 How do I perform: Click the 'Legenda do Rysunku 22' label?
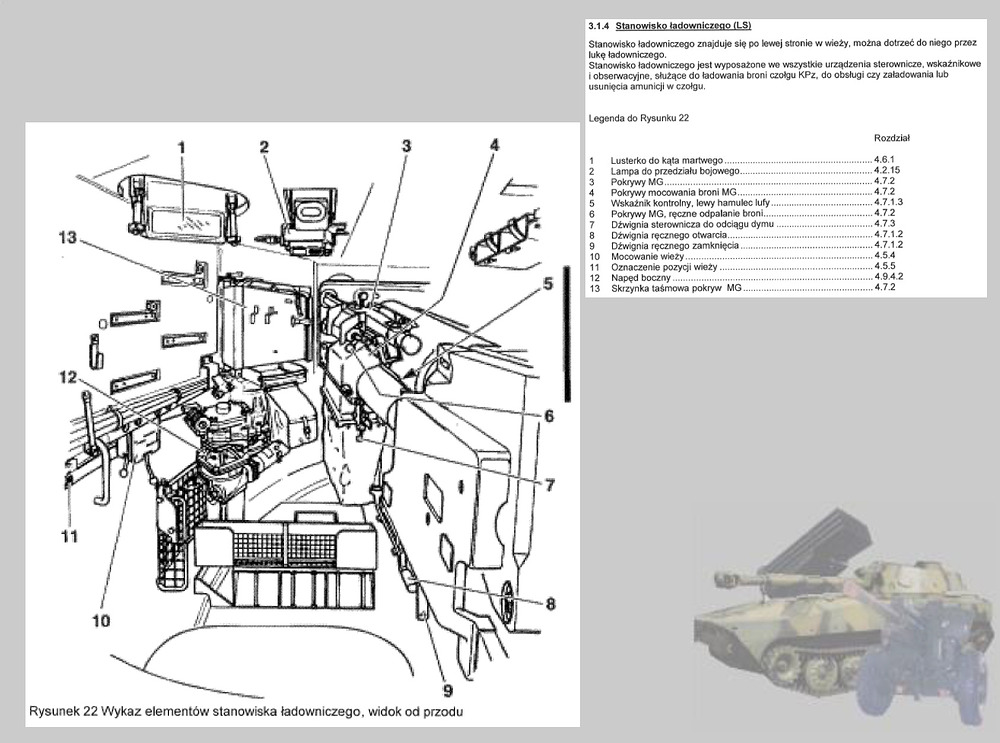point(640,118)
